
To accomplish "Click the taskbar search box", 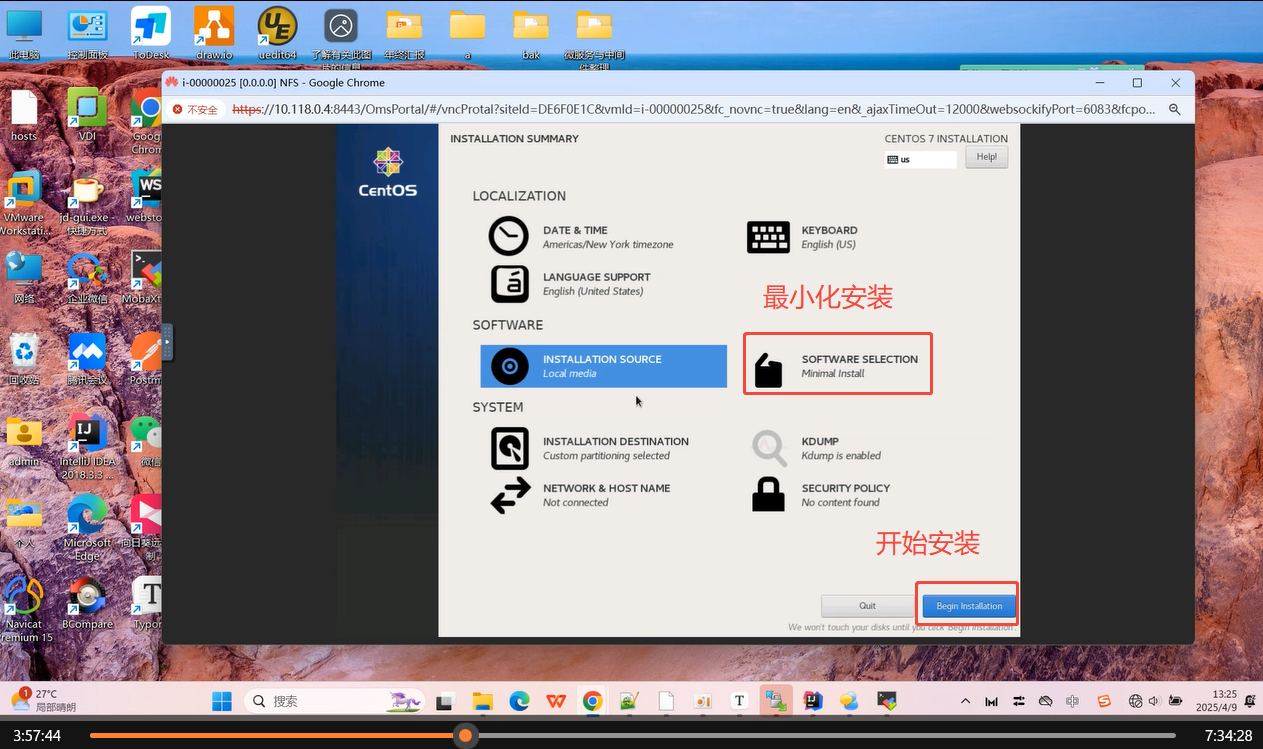I will pyautogui.click(x=334, y=701).
